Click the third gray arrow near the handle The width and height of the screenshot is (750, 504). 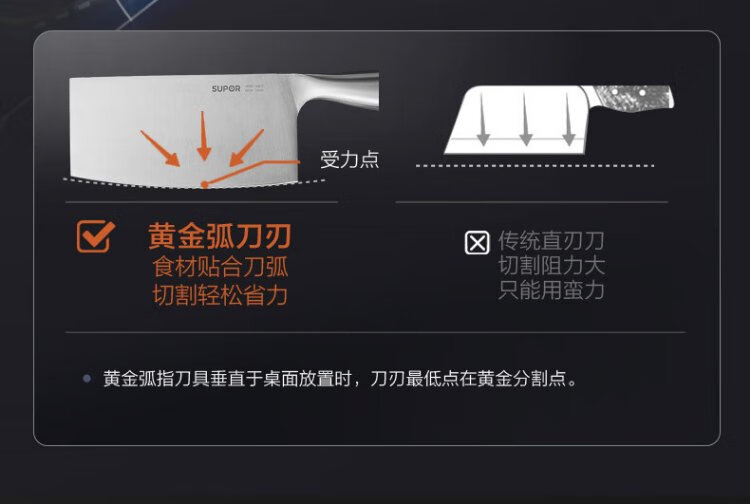click(568, 119)
